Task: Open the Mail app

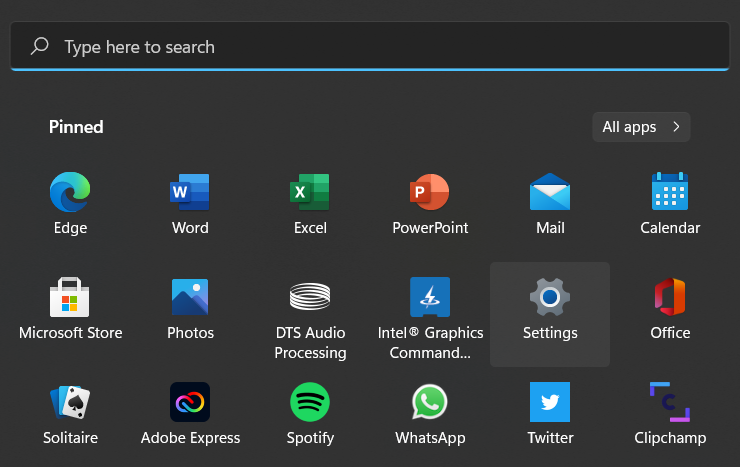Action: tap(550, 192)
